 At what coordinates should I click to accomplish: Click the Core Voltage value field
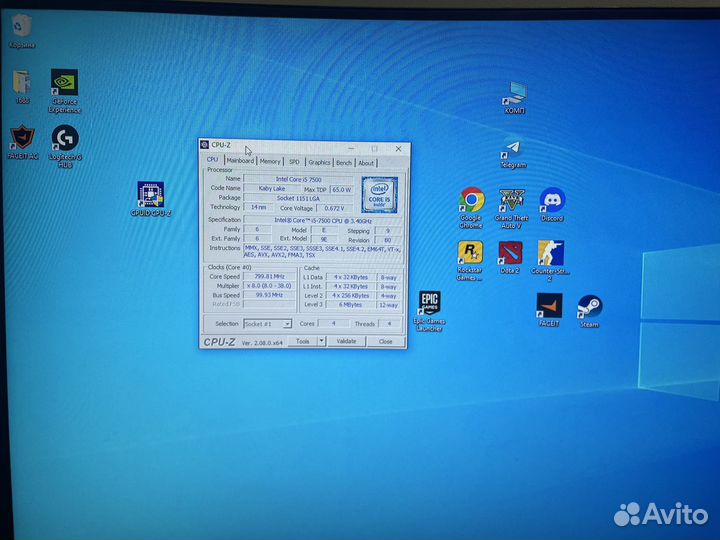point(335,208)
